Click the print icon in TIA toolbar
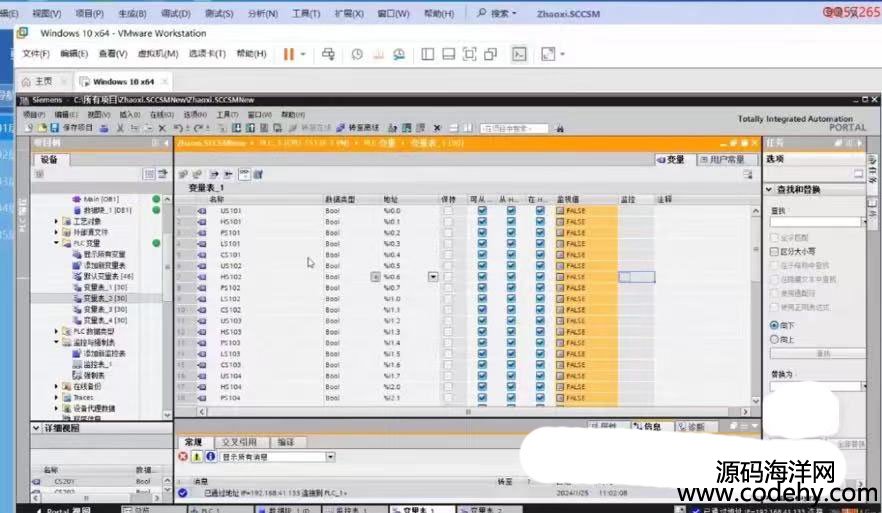 pyautogui.click(x=104, y=128)
